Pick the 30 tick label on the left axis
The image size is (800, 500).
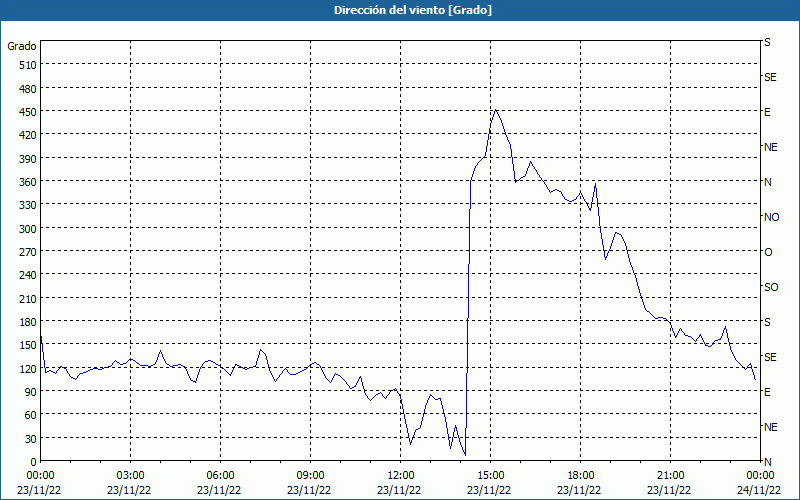point(31,439)
